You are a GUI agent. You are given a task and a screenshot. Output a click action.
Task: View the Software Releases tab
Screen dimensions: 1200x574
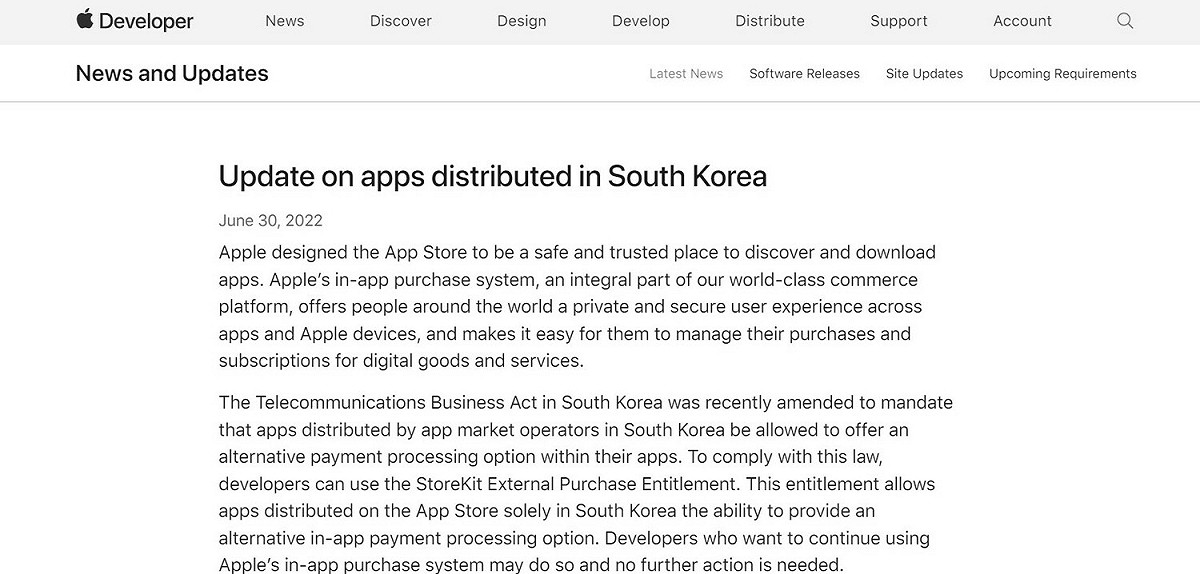(804, 73)
